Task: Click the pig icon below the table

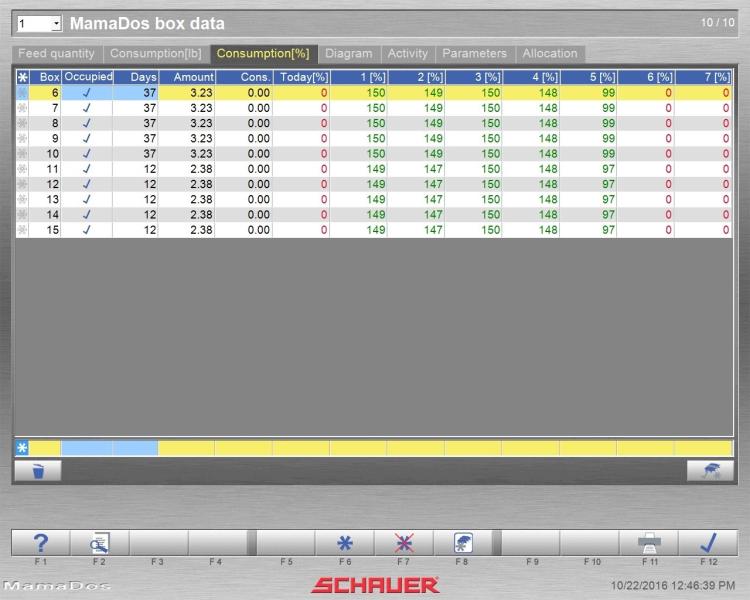Action: pyautogui.click(x=710, y=470)
